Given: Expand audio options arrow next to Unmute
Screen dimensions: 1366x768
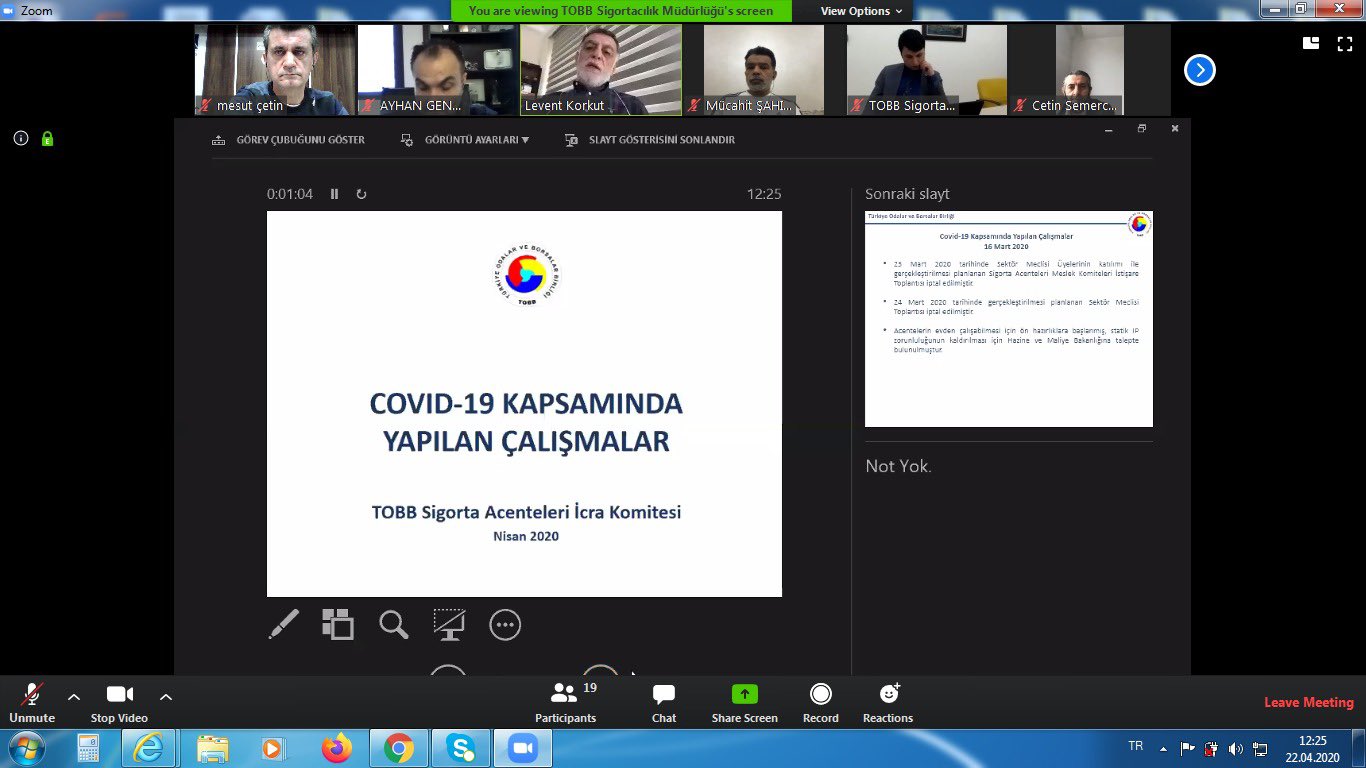Looking at the screenshot, I should click(74, 696).
